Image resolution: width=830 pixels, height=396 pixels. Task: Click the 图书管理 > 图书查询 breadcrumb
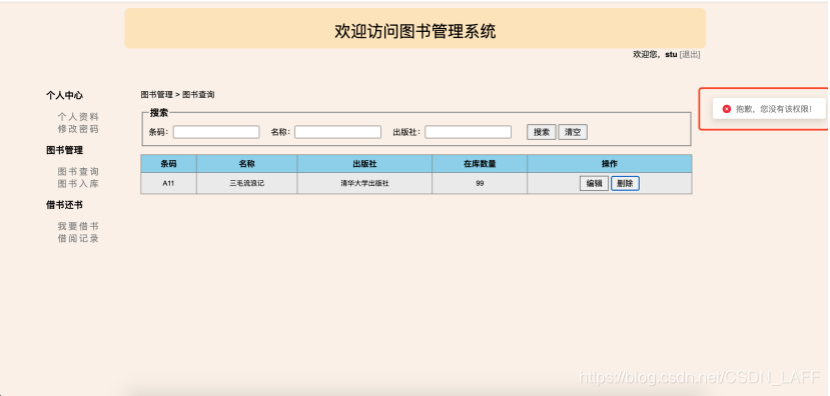tap(177, 95)
